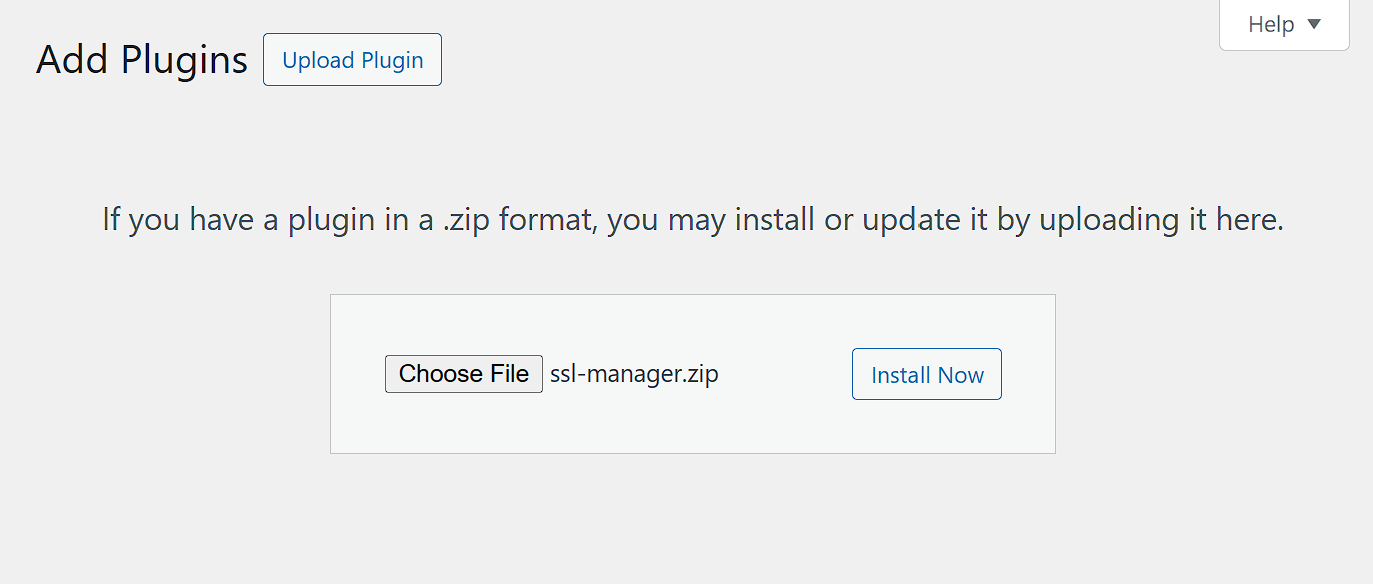Click the word "Add" in the heading
Viewport: 1373px width, 584px height.
73,60
